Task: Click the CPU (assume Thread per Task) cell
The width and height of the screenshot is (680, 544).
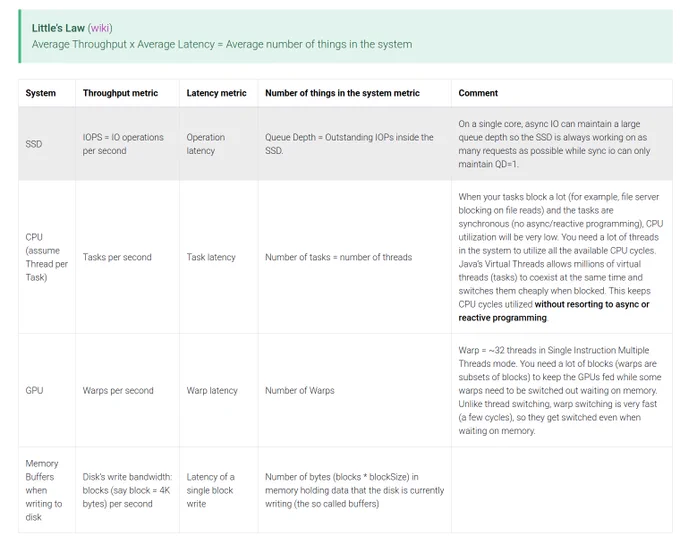Action: coord(46,257)
